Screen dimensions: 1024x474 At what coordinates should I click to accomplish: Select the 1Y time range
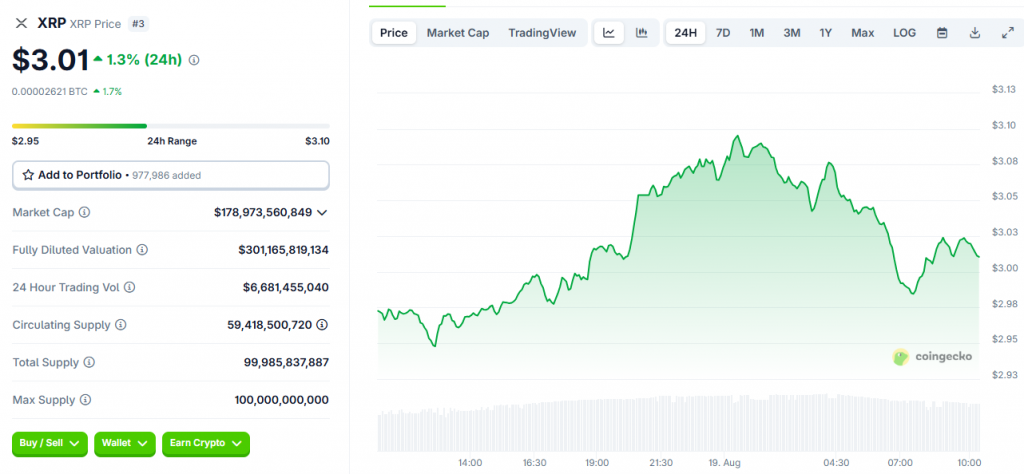[825, 33]
